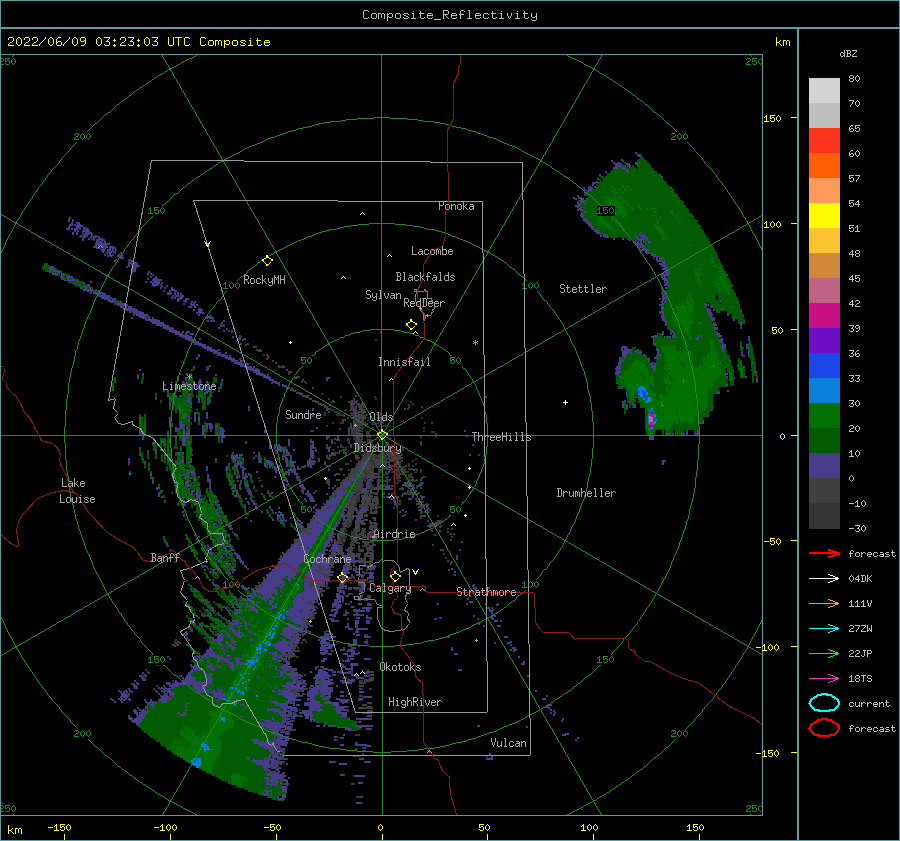This screenshot has width=900, height=841.
Task: Click the green 22JP arrow icon
Action: pos(824,653)
